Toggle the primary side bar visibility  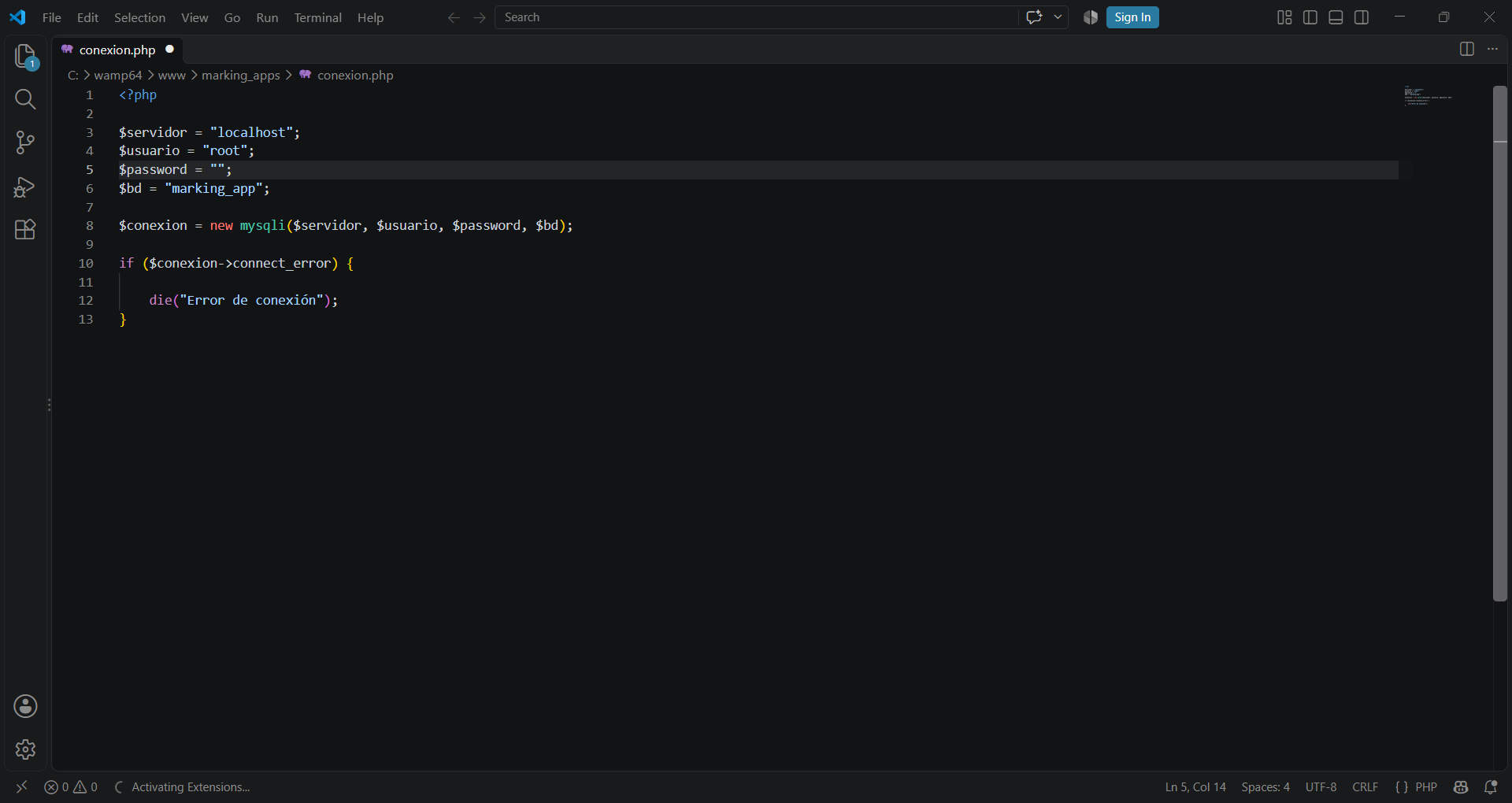pos(1310,17)
